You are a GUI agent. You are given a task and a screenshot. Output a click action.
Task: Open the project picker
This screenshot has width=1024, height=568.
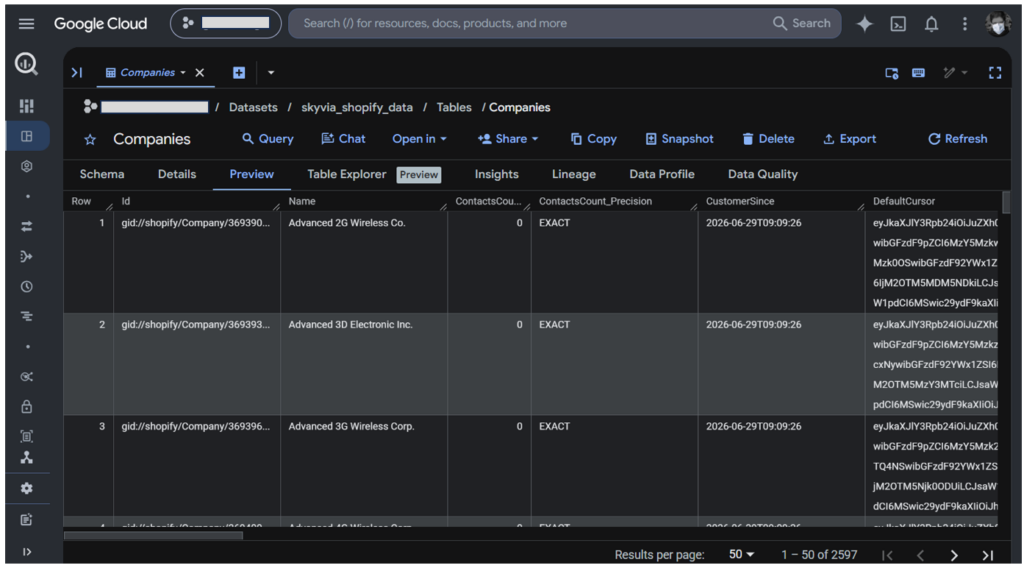click(x=226, y=24)
